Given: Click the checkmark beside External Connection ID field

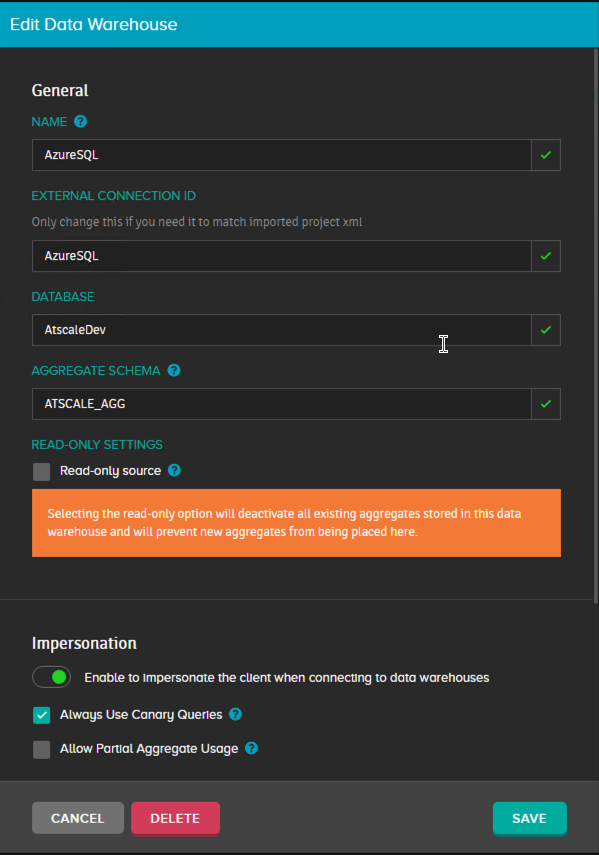Looking at the screenshot, I should pos(546,256).
